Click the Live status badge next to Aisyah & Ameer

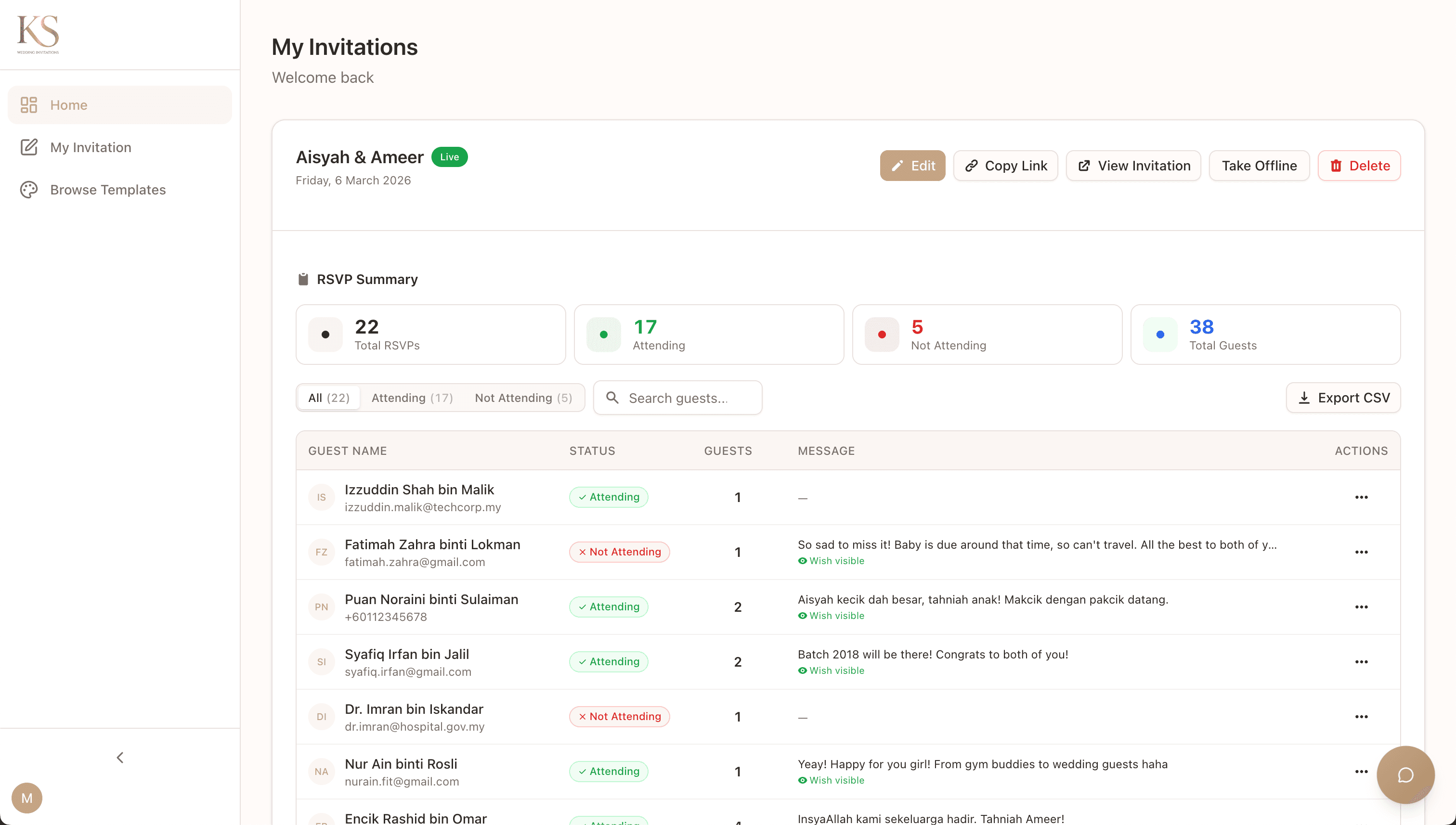pos(449,156)
